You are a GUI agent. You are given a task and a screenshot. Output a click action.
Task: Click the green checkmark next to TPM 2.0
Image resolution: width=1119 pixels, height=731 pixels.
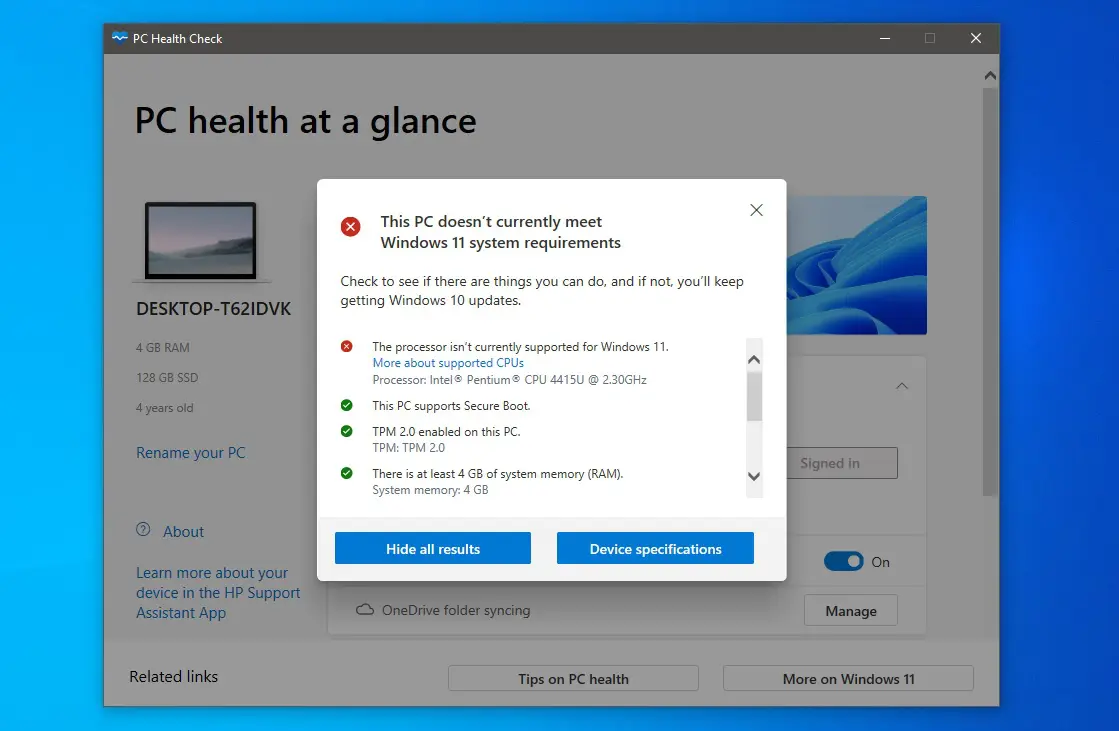(346, 431)
